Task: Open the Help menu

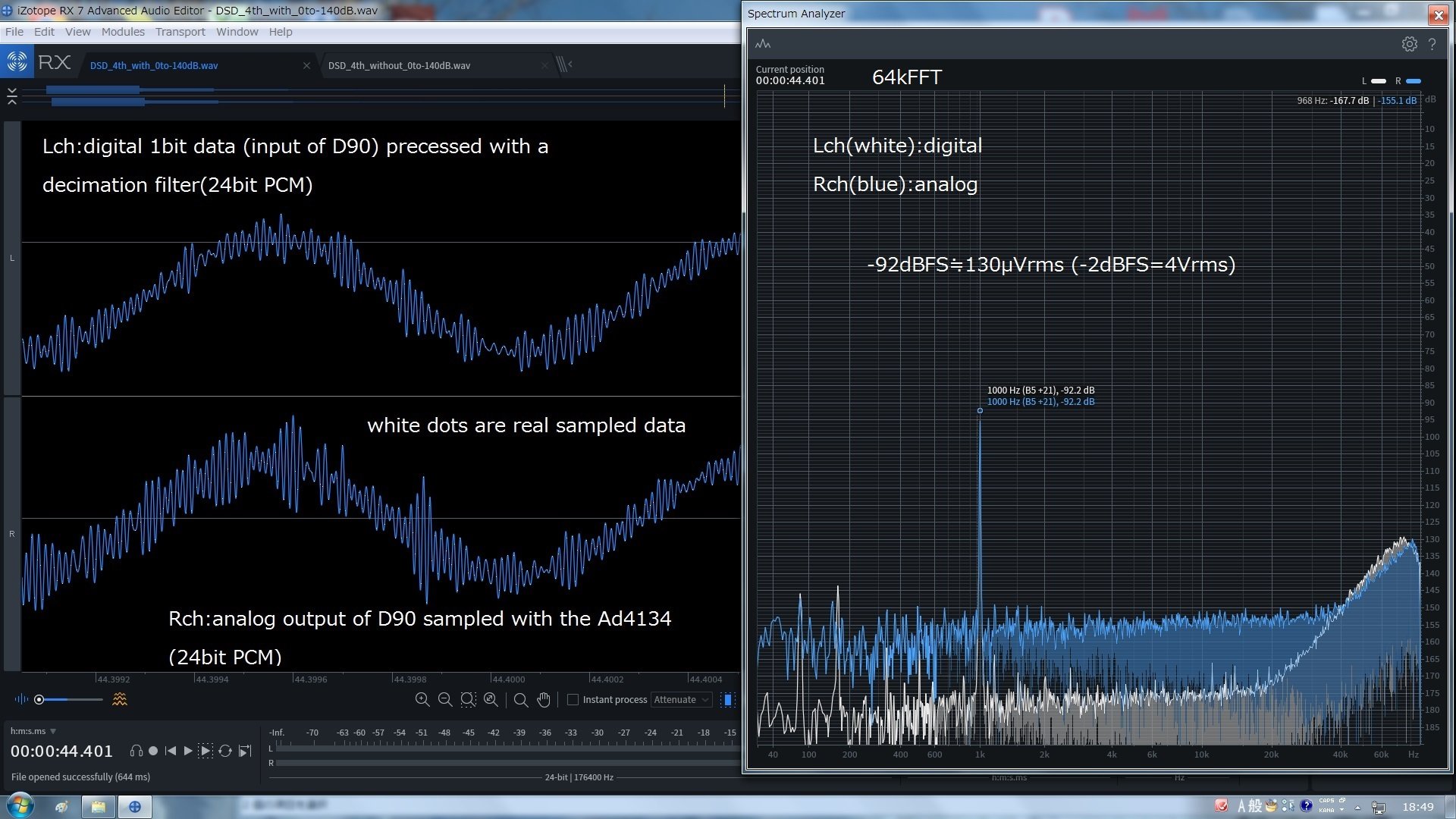Action: (x=281, y=32)
